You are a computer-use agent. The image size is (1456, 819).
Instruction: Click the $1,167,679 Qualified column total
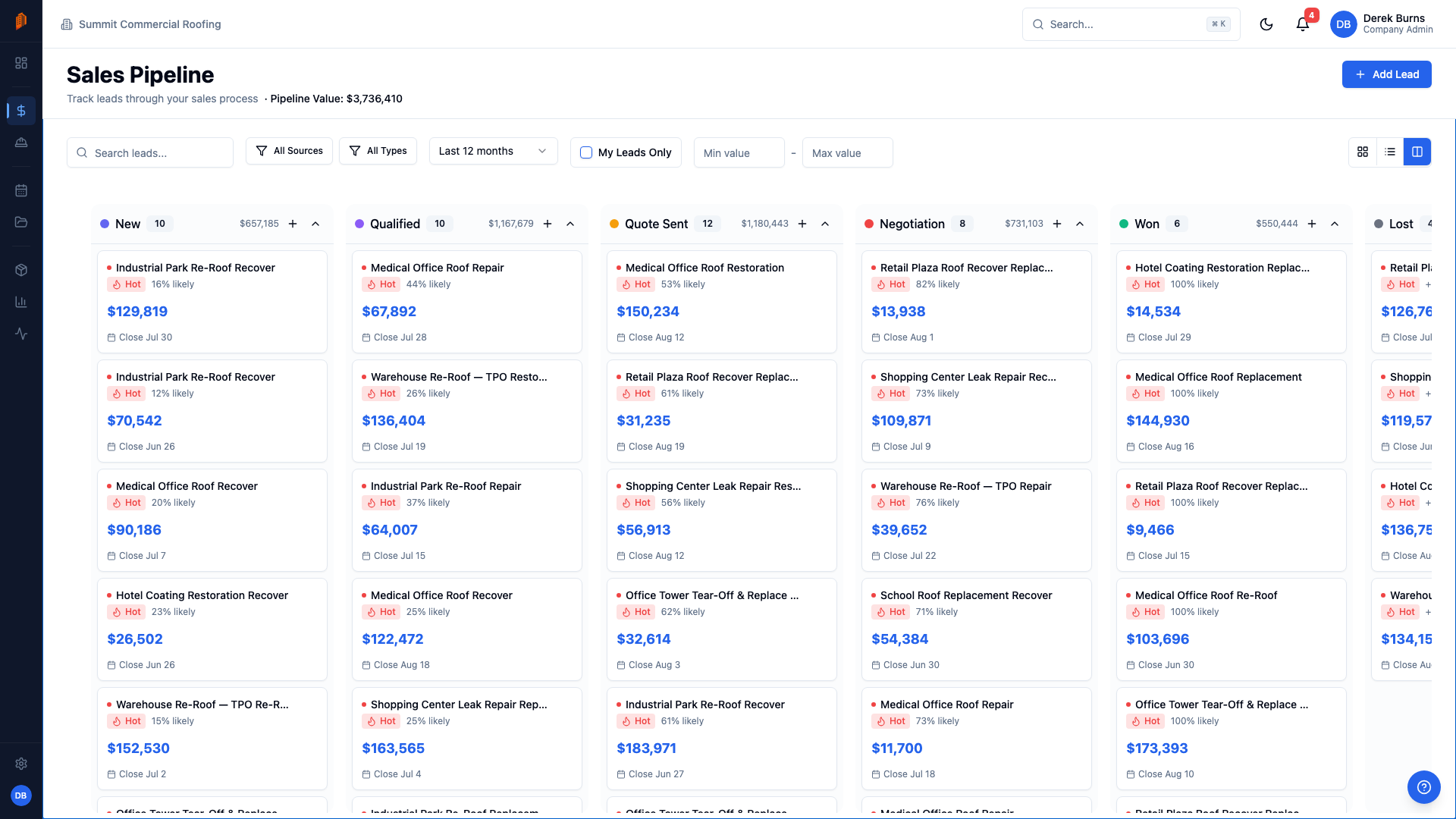(511, 224)
